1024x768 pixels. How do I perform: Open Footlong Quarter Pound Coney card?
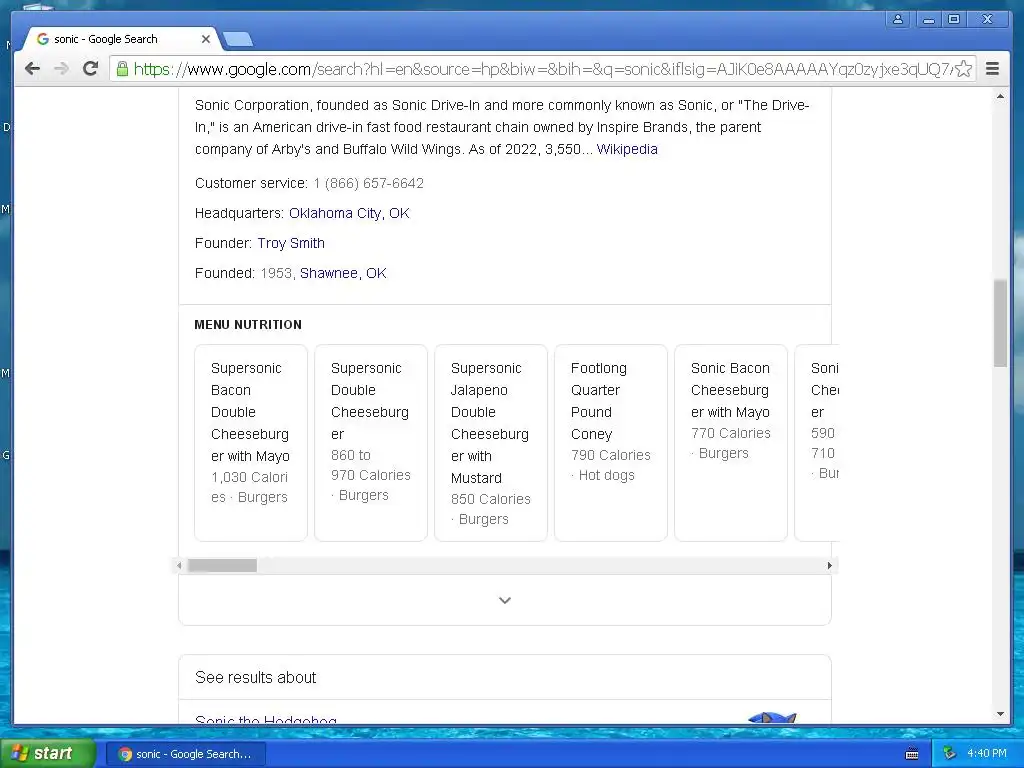point(611,443)
